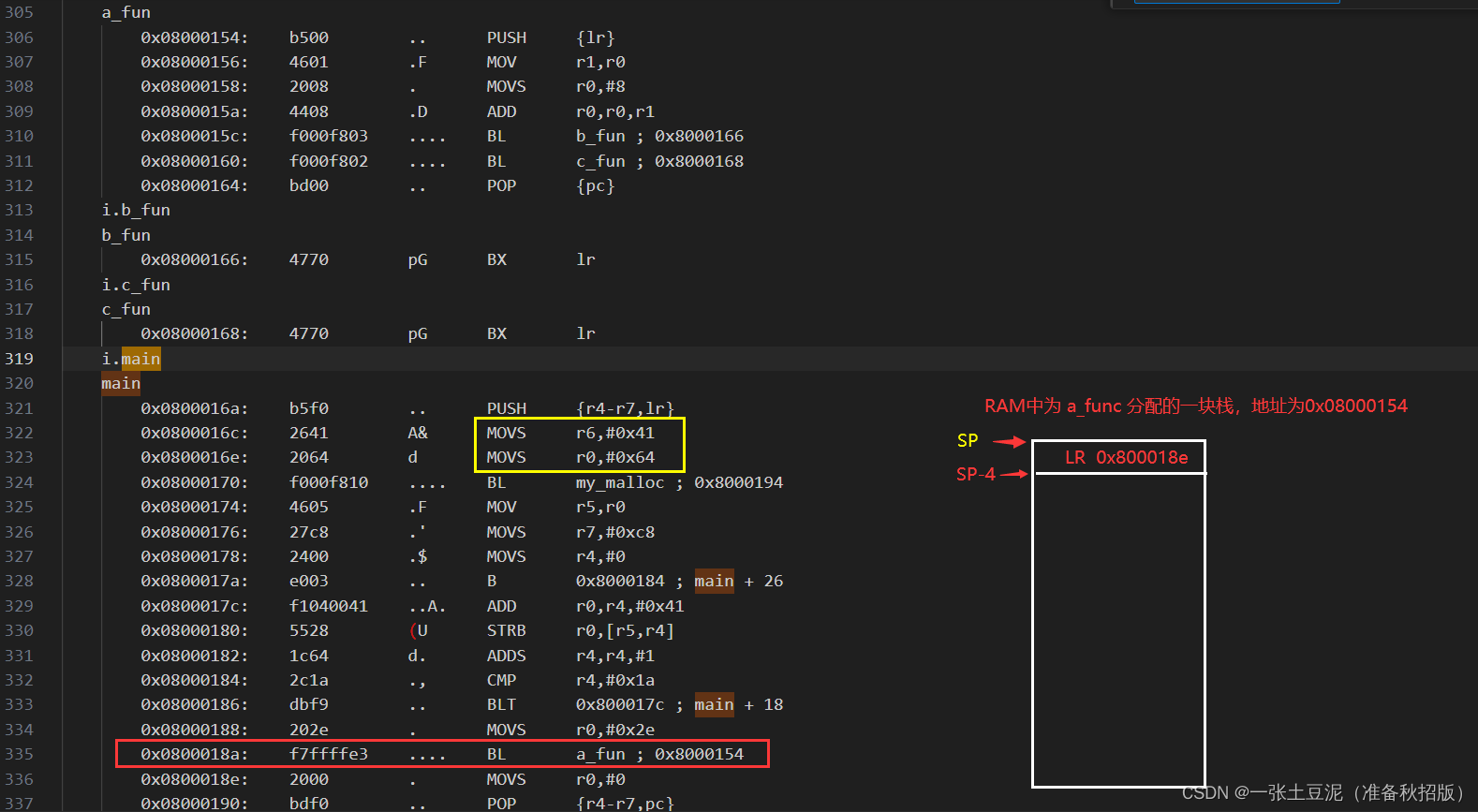Select the i.b_fun section label
This screenshot has width=1478, height=812.
[x=136, y=210]
